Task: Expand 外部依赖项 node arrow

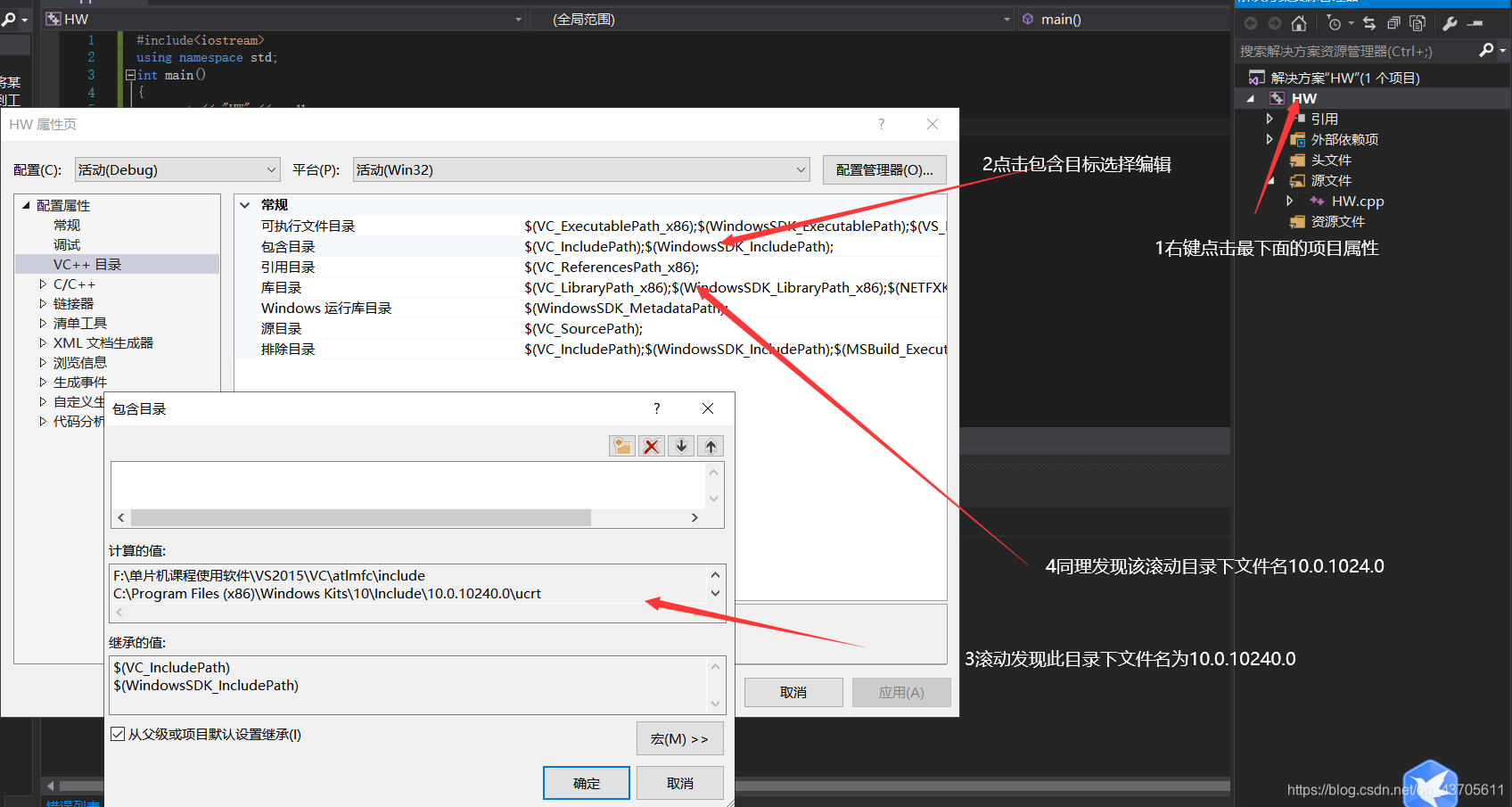Action: point(1270,139)
